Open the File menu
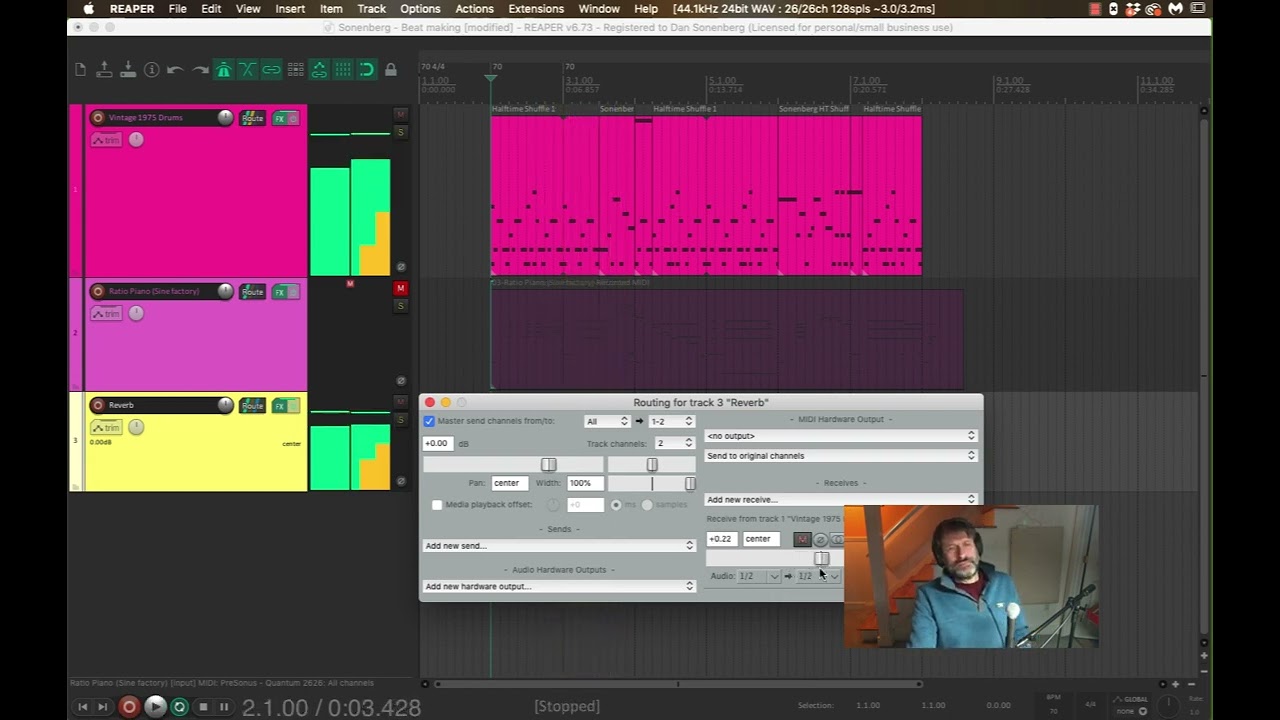Image resolution: width=1280 pixels, height=720 pixels. [x=177, y=9]
